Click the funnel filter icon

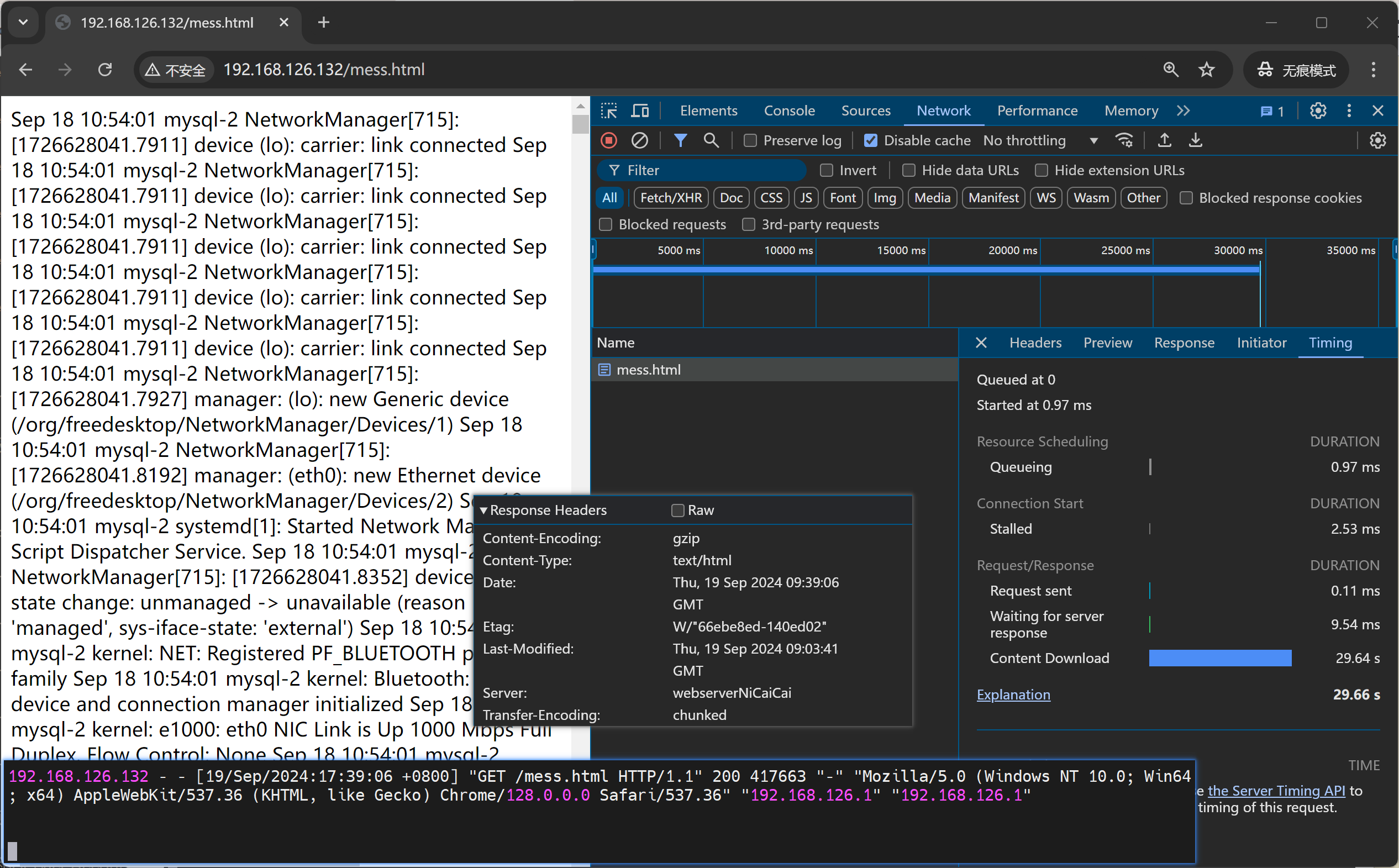680,140
